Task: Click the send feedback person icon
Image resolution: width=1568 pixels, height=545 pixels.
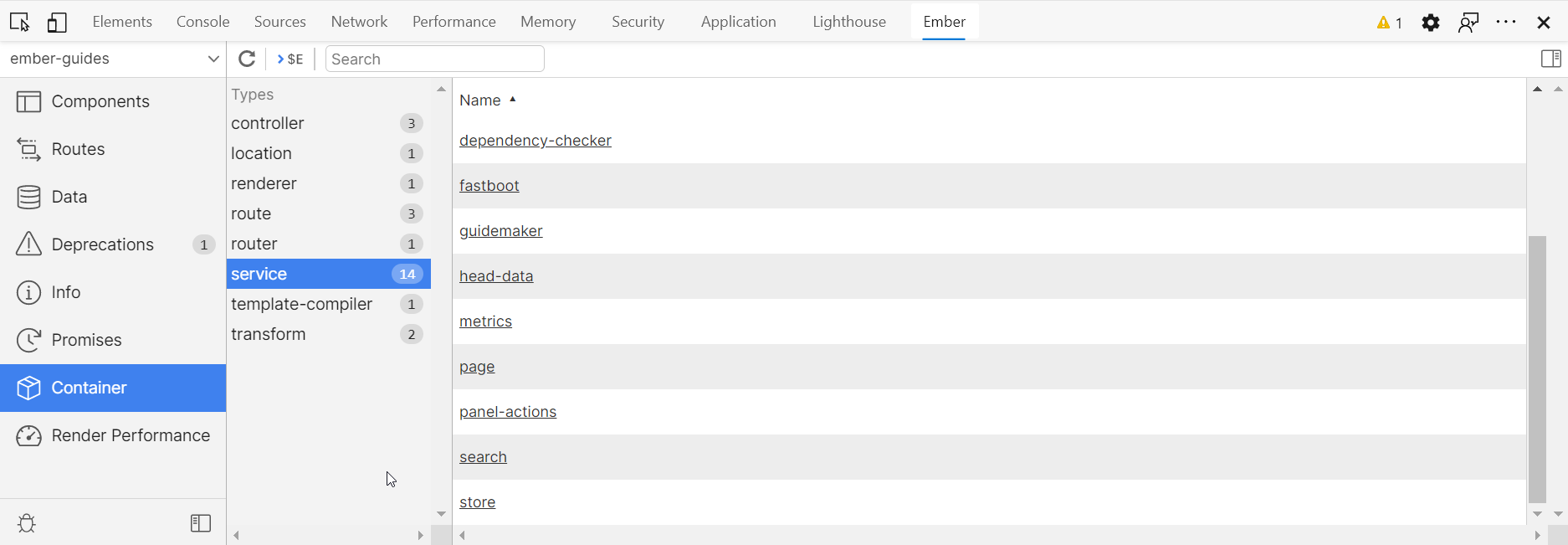Action: 1468,23
